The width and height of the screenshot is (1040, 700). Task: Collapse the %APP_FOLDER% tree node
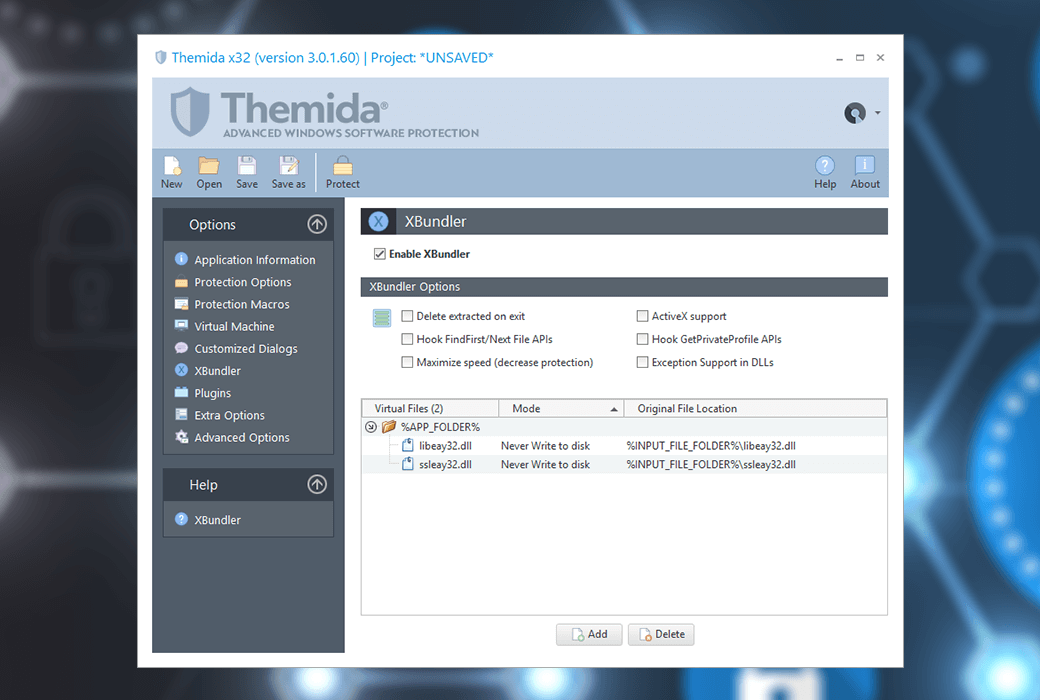pyautogui.click(x=370, y=426)
